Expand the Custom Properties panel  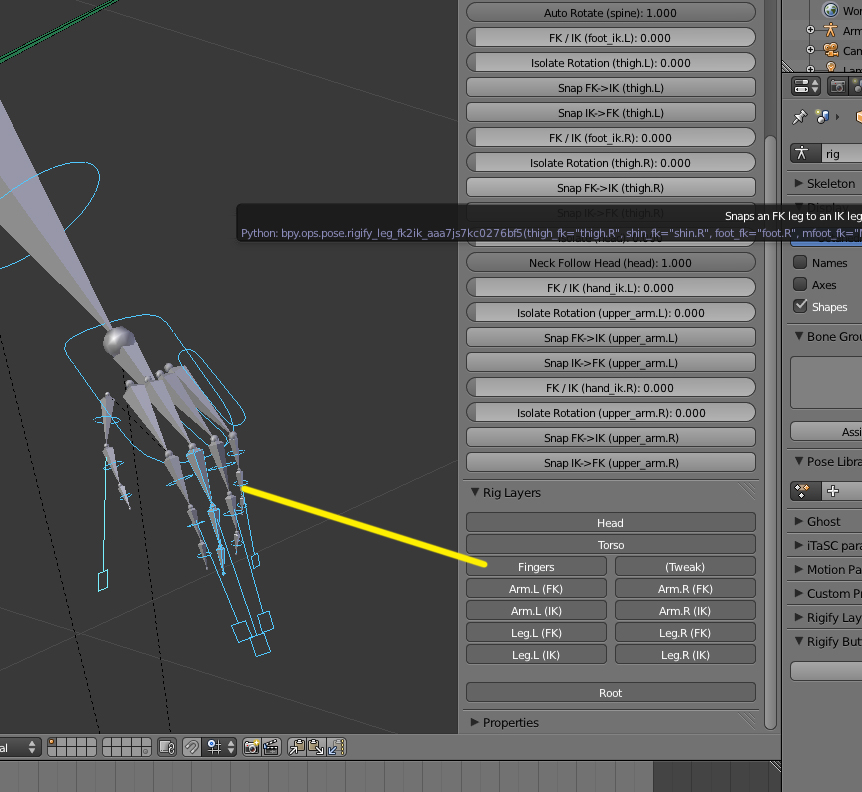tap(799, 593)
